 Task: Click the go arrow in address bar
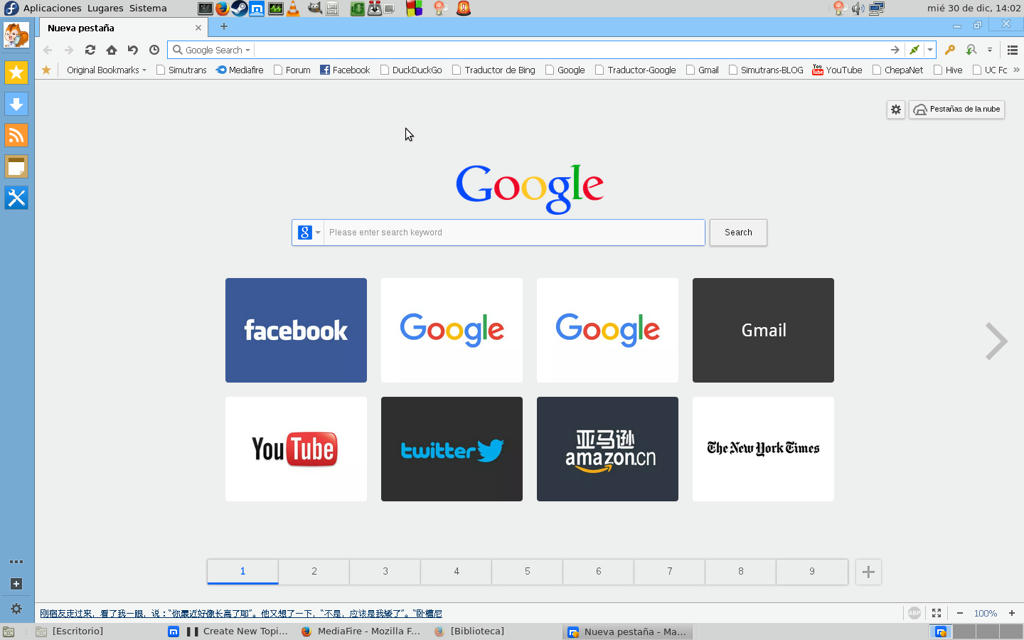click(895, 50)
